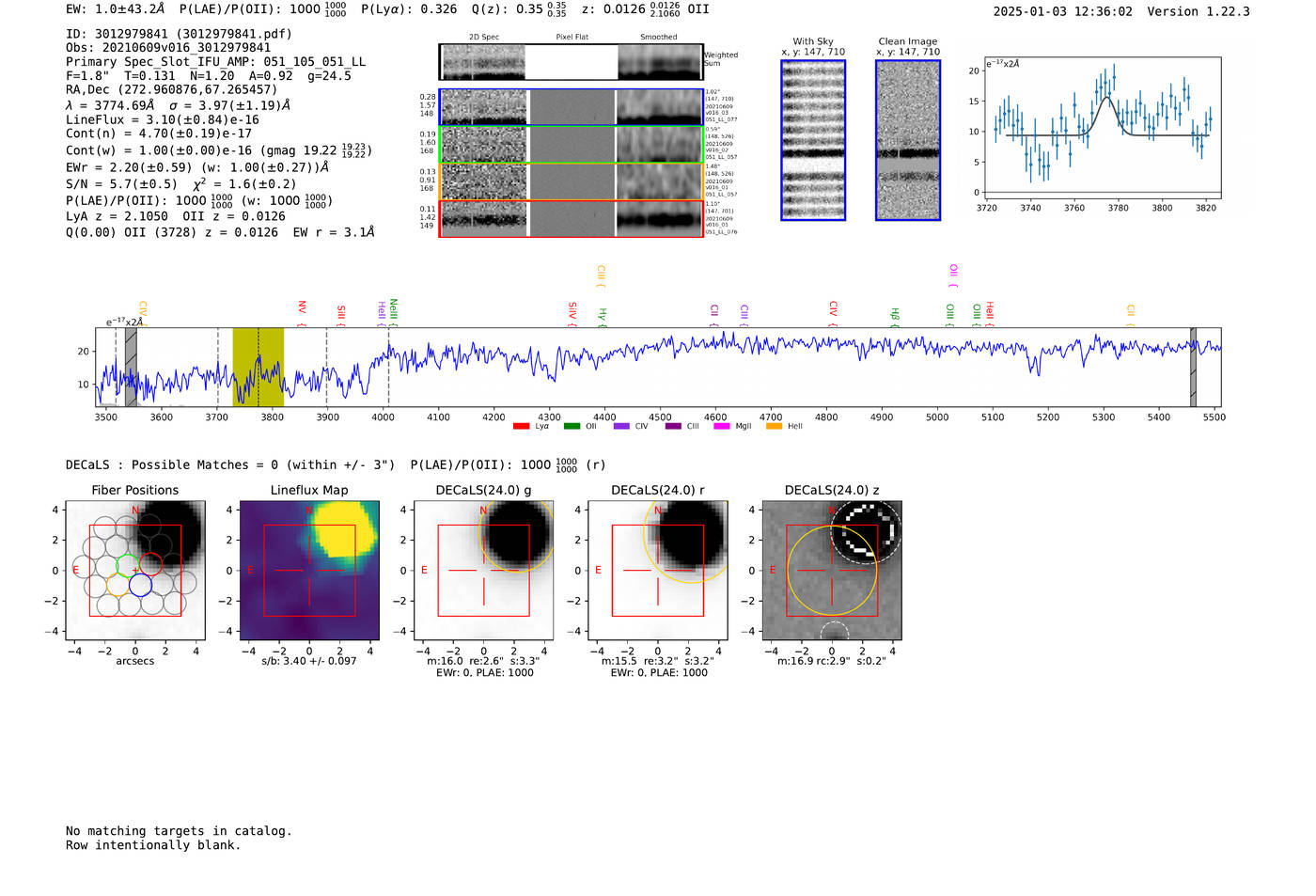Click the red Lyα legend swatch
The width and height of the screenshot is (1316, 896).
(521, 426)
